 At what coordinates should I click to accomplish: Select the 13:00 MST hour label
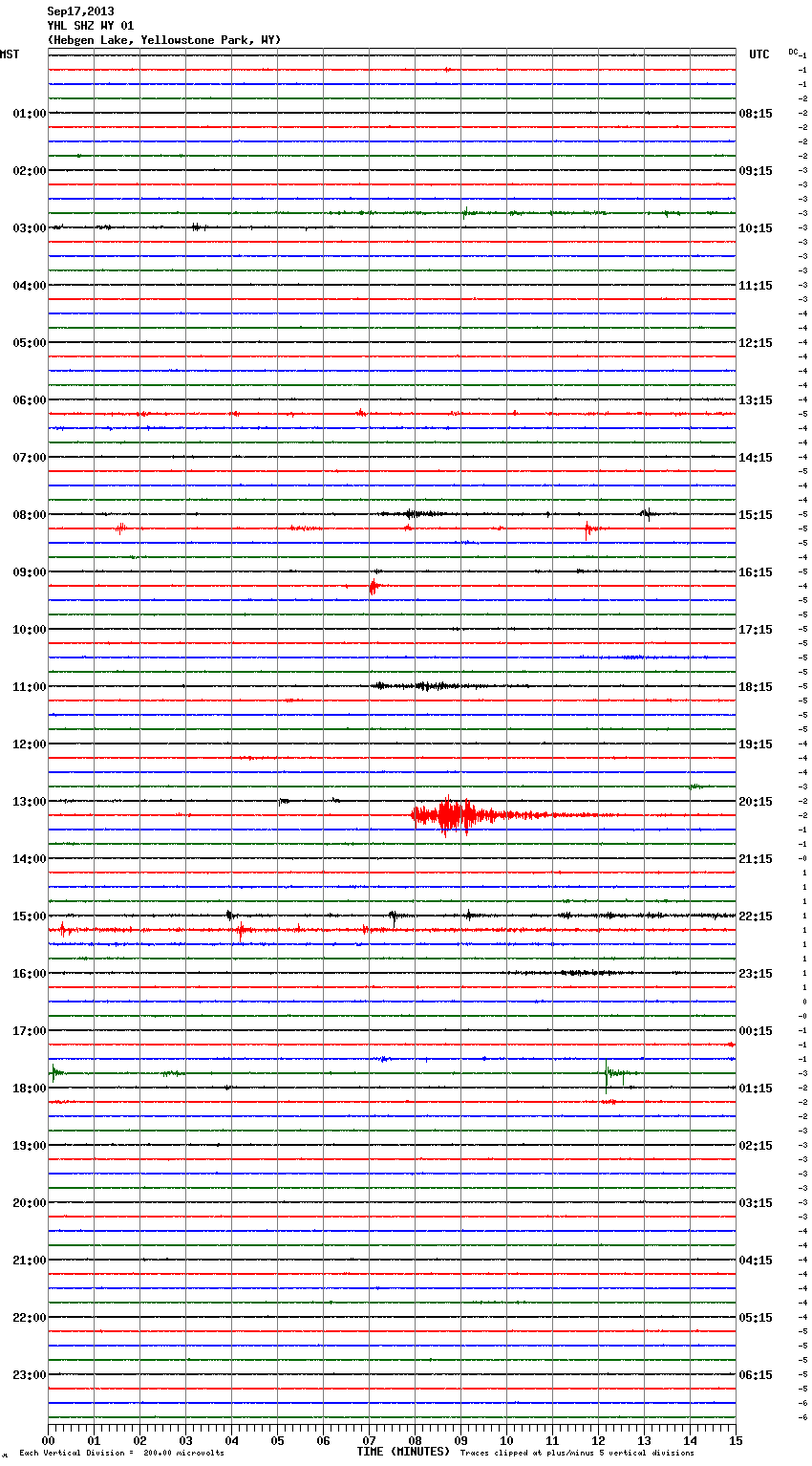(30, 802)
